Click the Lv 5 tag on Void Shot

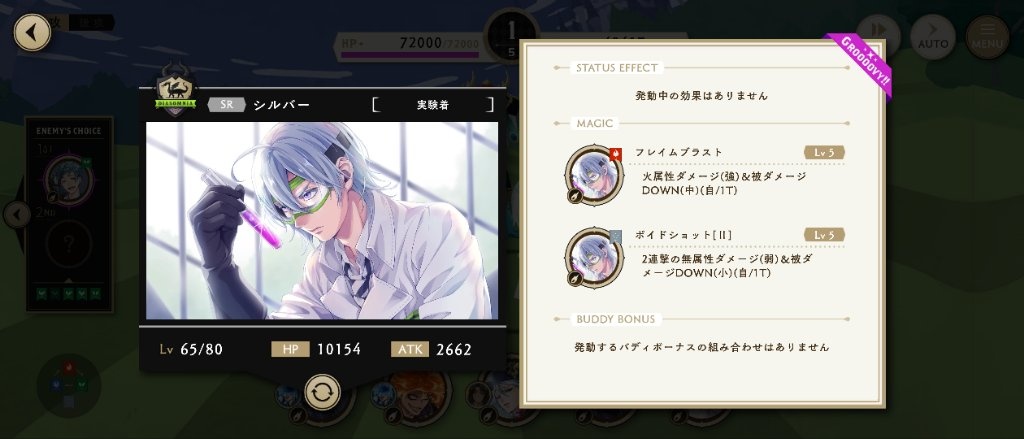[x=824, y=235]
